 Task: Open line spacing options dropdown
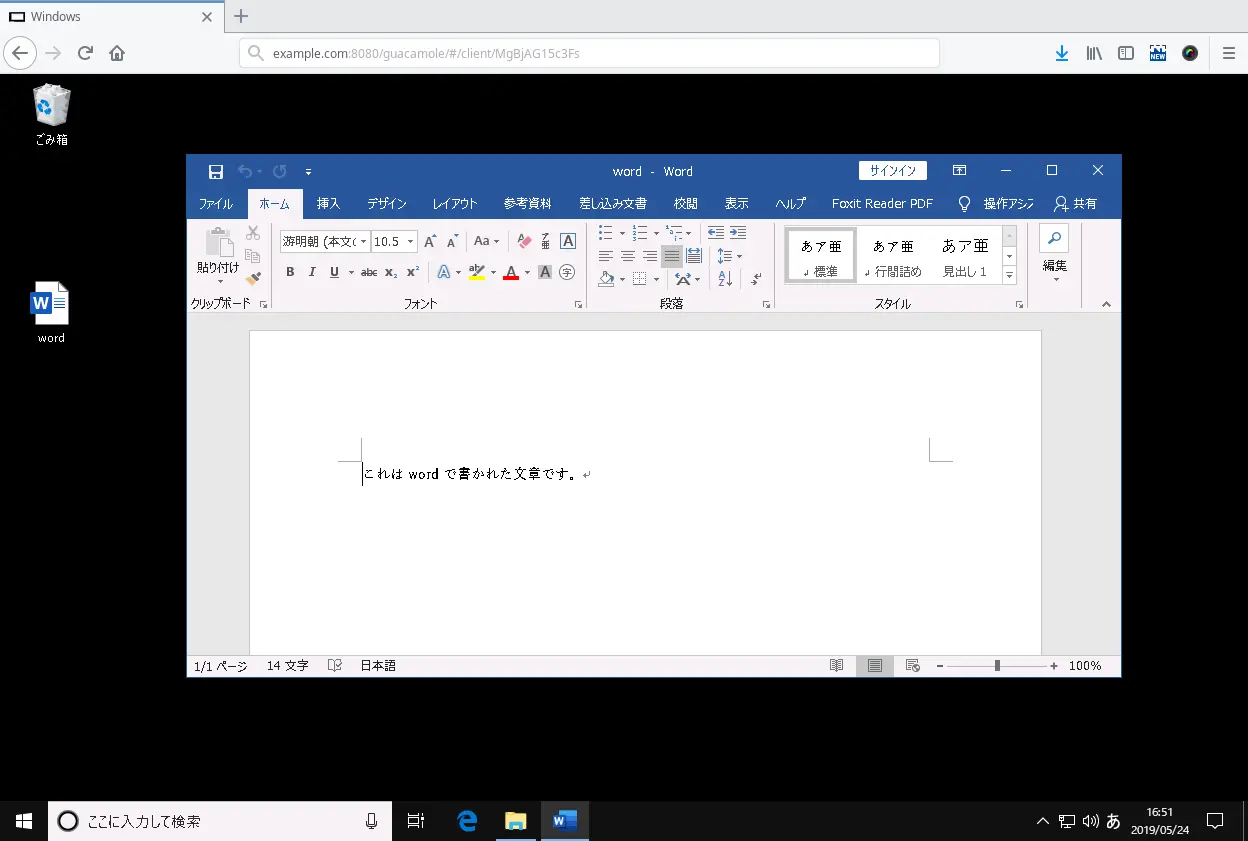coord(730,256)
